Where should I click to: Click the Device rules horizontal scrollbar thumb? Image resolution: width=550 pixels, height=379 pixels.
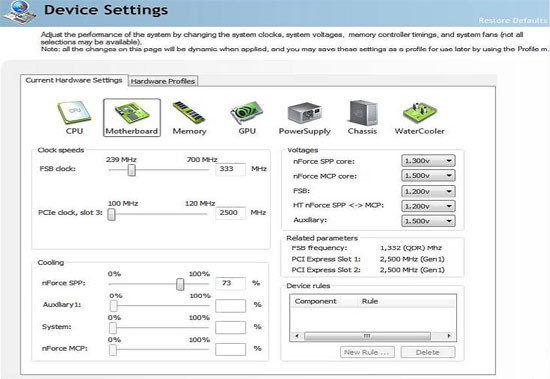coord(367,336)
